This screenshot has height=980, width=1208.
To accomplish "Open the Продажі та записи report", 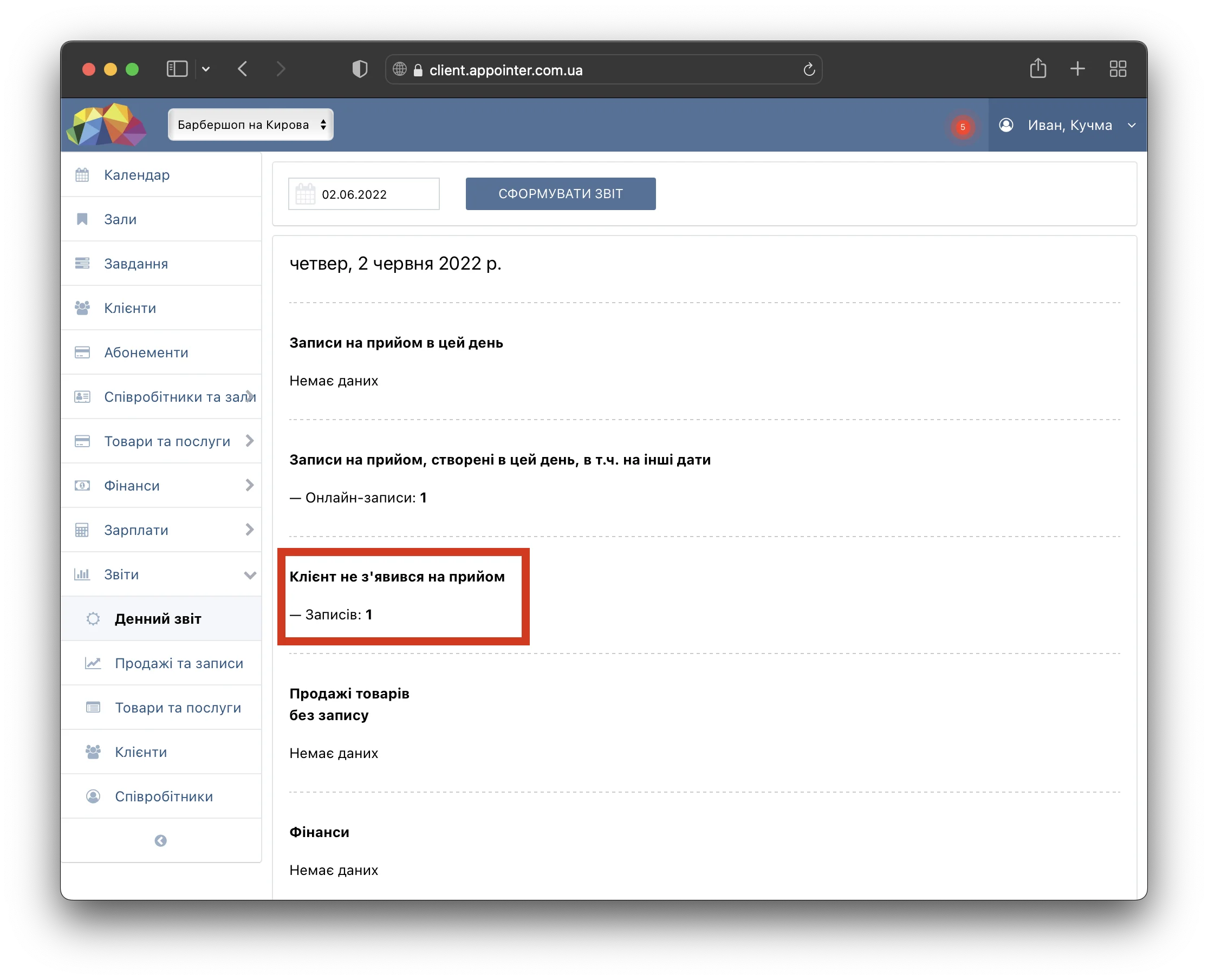I will click(x=161, y=664).
